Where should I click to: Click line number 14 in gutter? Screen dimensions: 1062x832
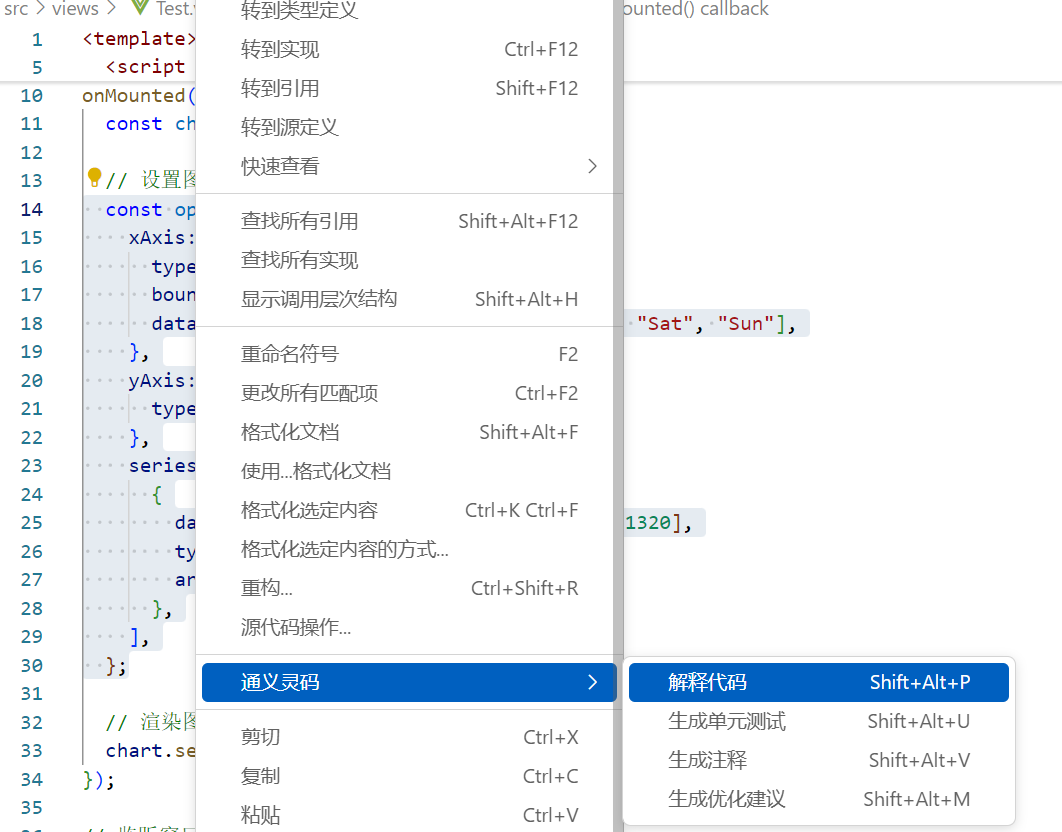pos(31,209)
